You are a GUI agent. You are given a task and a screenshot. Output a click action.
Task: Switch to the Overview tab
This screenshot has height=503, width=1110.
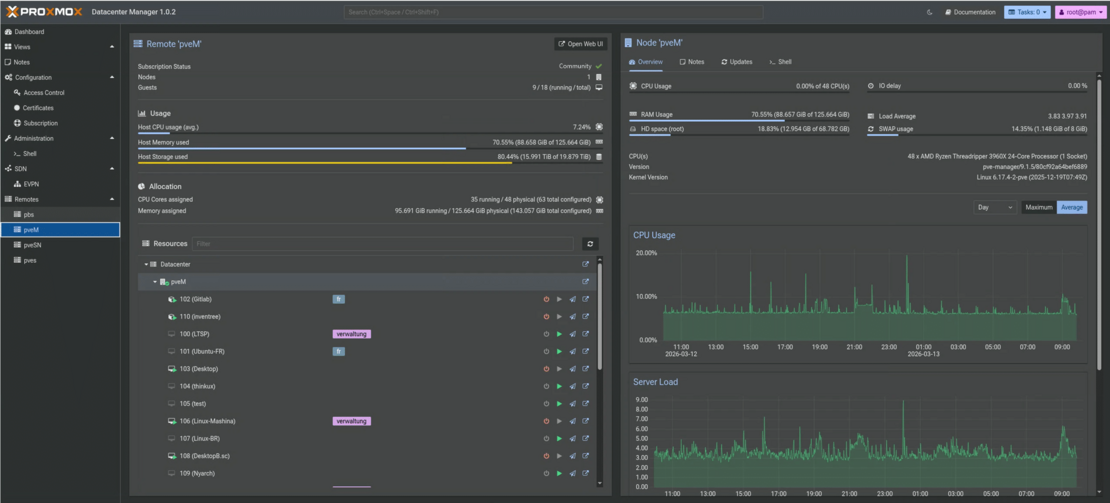pos(646,62)
